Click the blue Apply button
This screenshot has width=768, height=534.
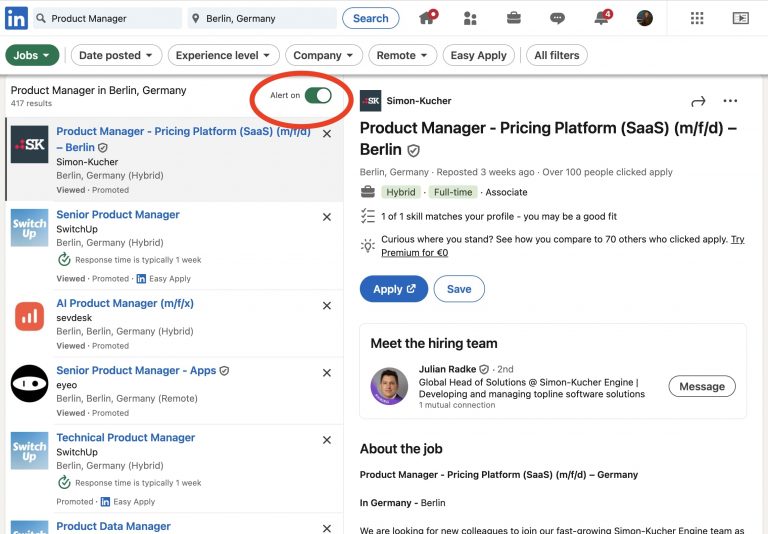click(x=393, y=289)
